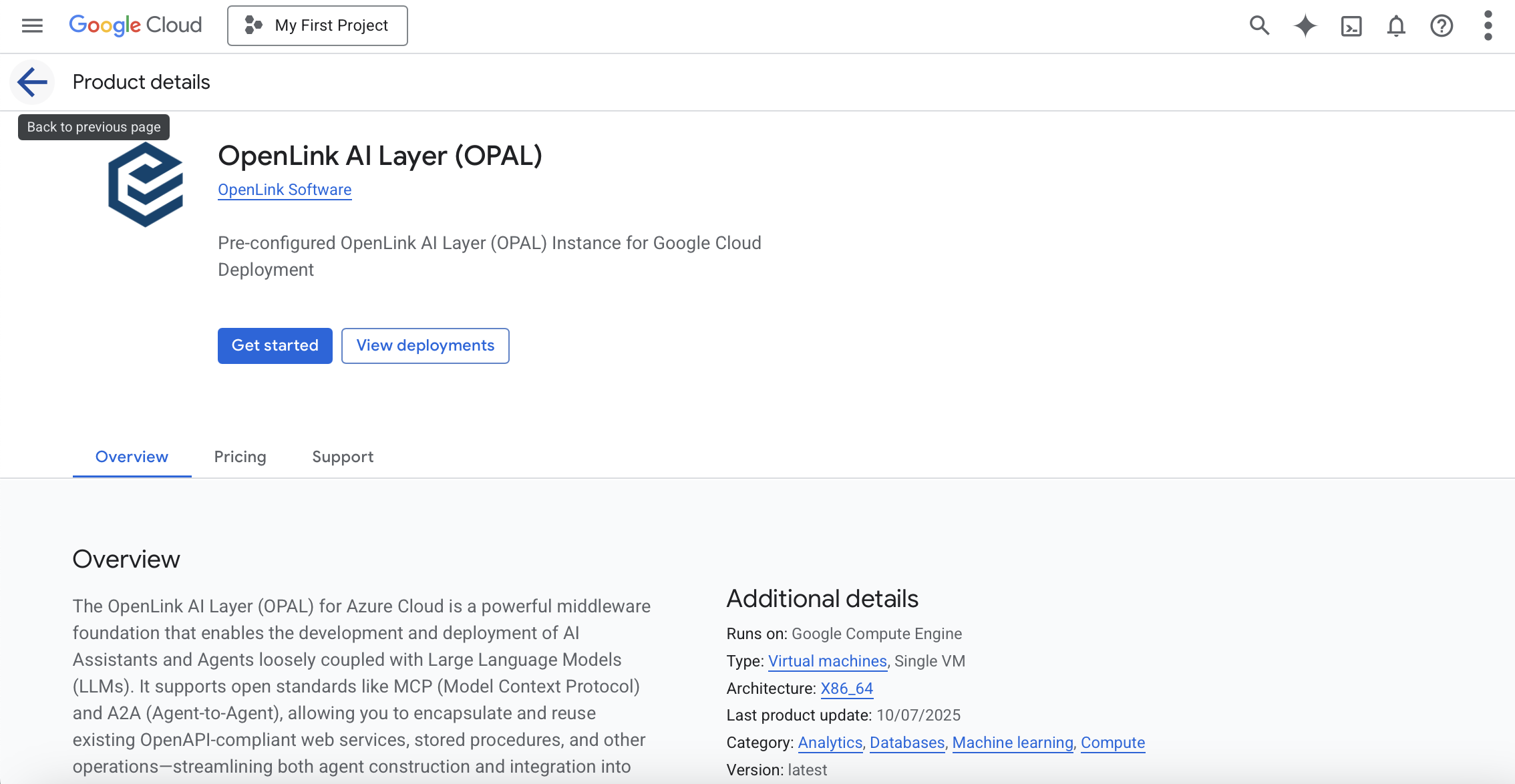The image size is (1515, 784).
Task: Switch to the Overview tab
Action: pyautogui.click(x=132, y=457)
